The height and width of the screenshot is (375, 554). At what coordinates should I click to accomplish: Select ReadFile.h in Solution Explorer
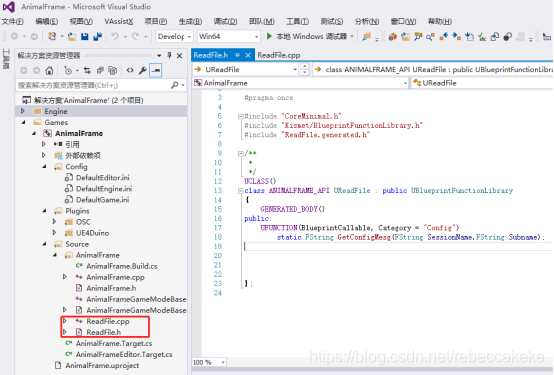[104, 332]
